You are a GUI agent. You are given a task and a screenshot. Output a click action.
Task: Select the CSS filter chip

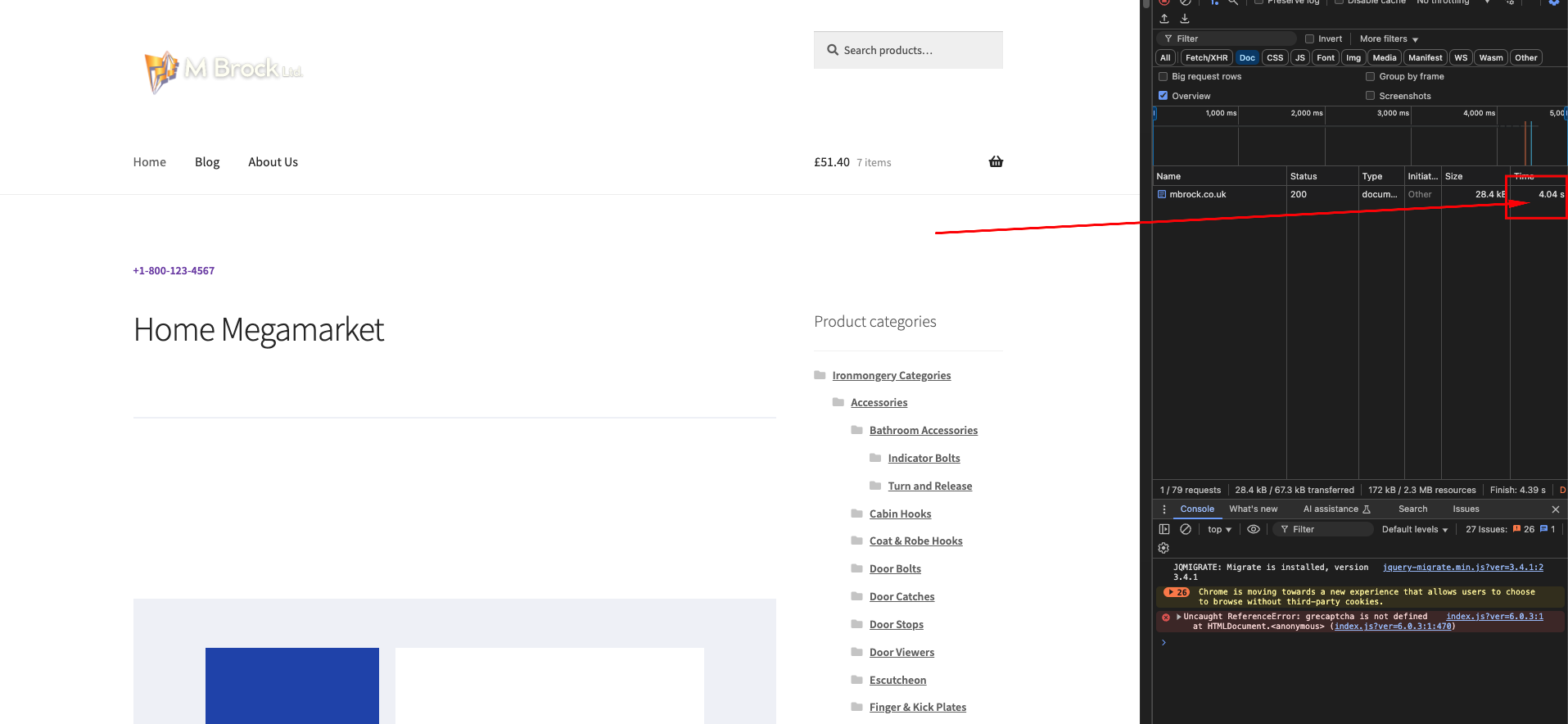pyautogui.click(x=1275, y=57)
